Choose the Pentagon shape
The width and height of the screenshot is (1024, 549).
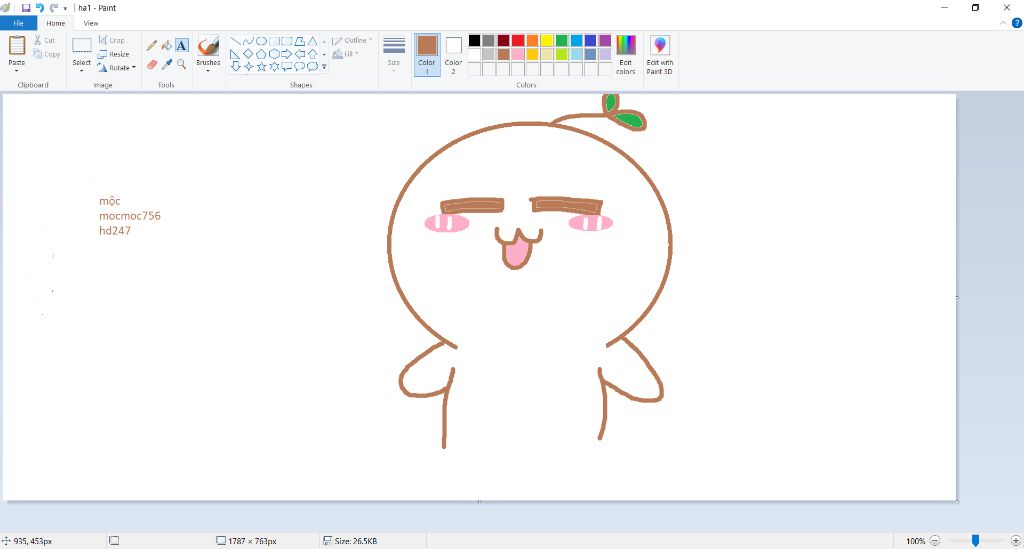261,54
